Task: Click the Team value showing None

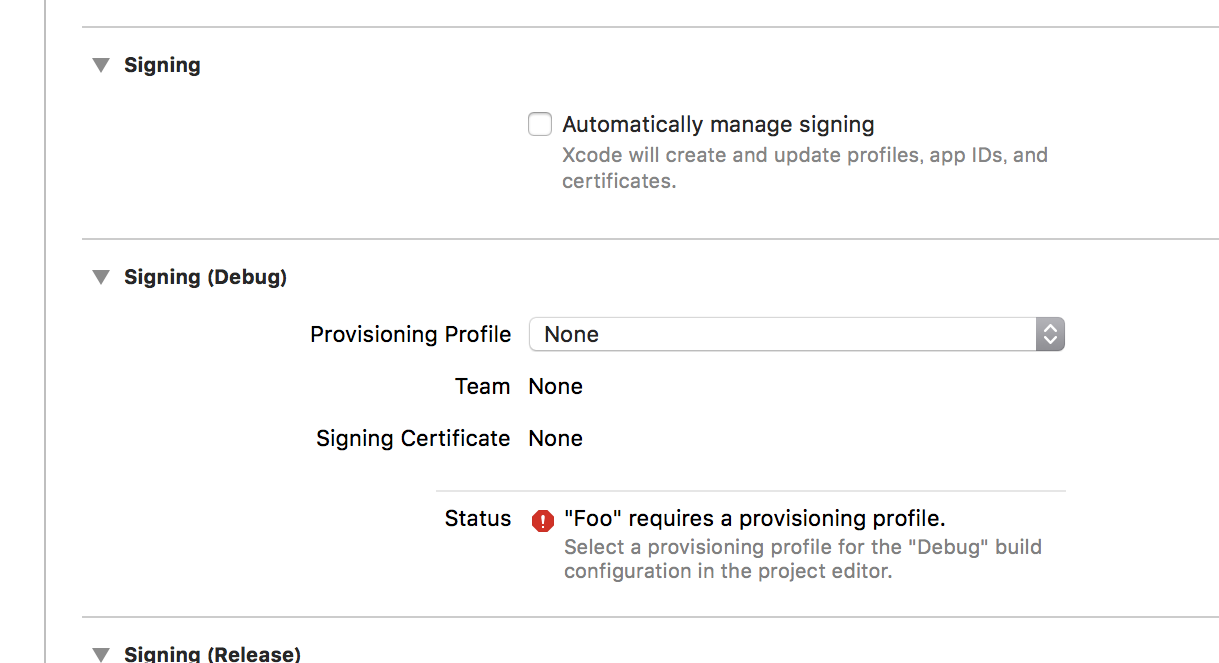Action: tap(555, 386)
